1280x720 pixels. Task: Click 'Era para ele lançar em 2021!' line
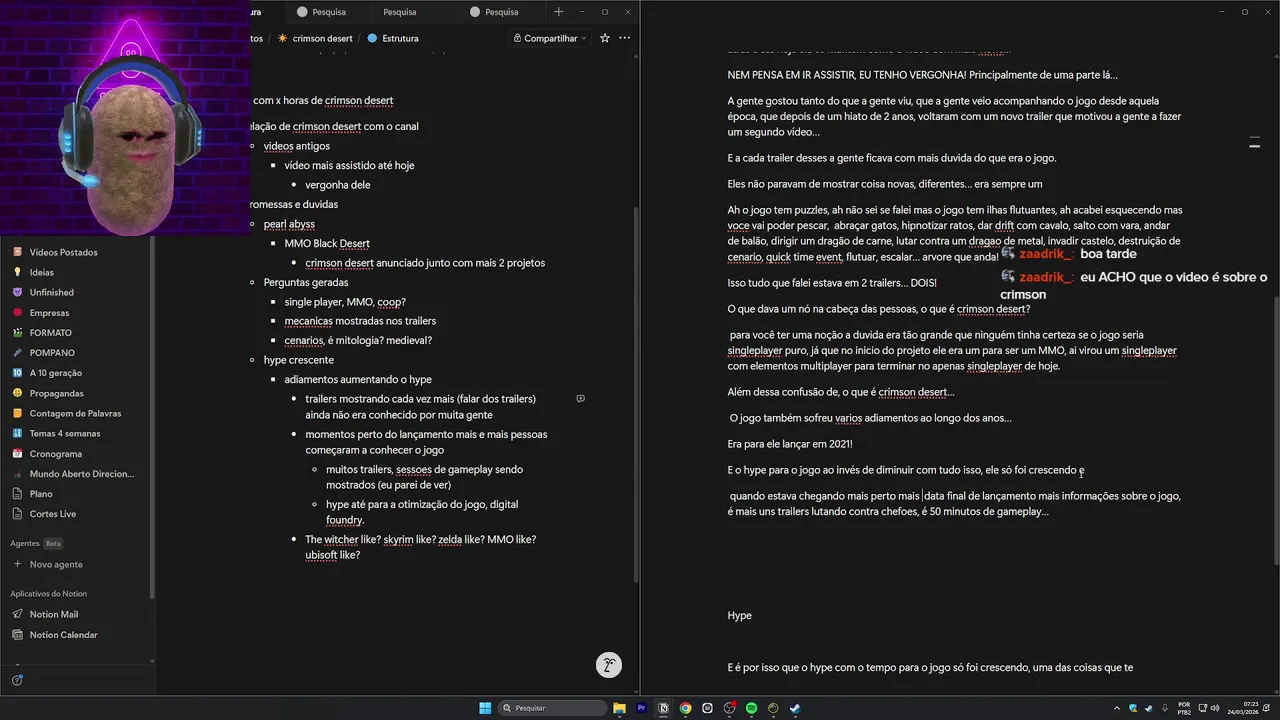tap(790, 443)
